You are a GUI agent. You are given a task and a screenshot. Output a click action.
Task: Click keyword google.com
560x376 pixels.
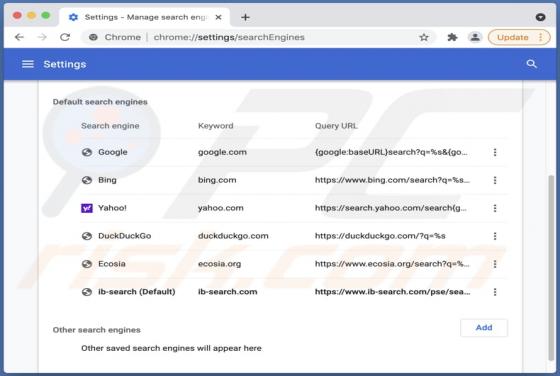point(222,152)
